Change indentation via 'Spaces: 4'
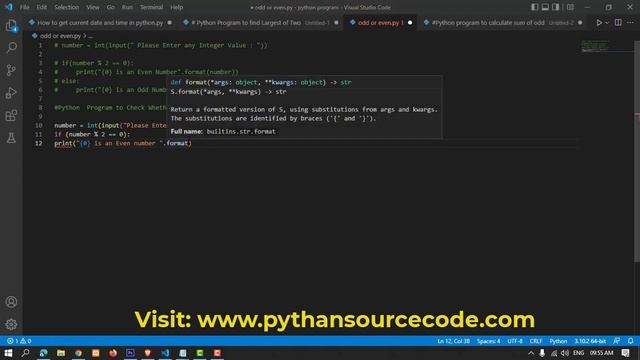Image resolution: width=640 pixels, height=360 pixels. click(x=488, y=341)
